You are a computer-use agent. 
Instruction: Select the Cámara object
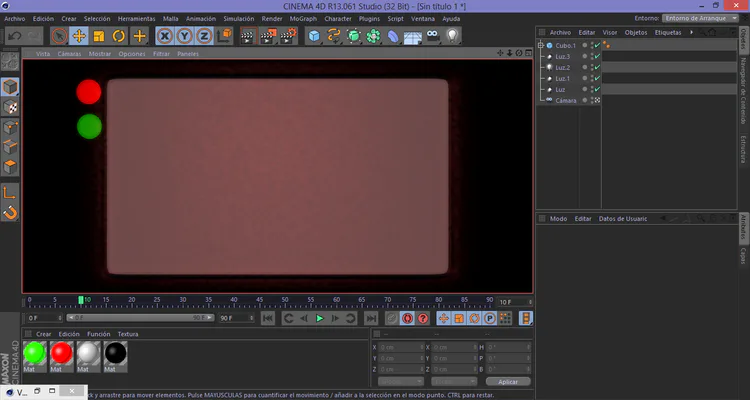point(565,100)
